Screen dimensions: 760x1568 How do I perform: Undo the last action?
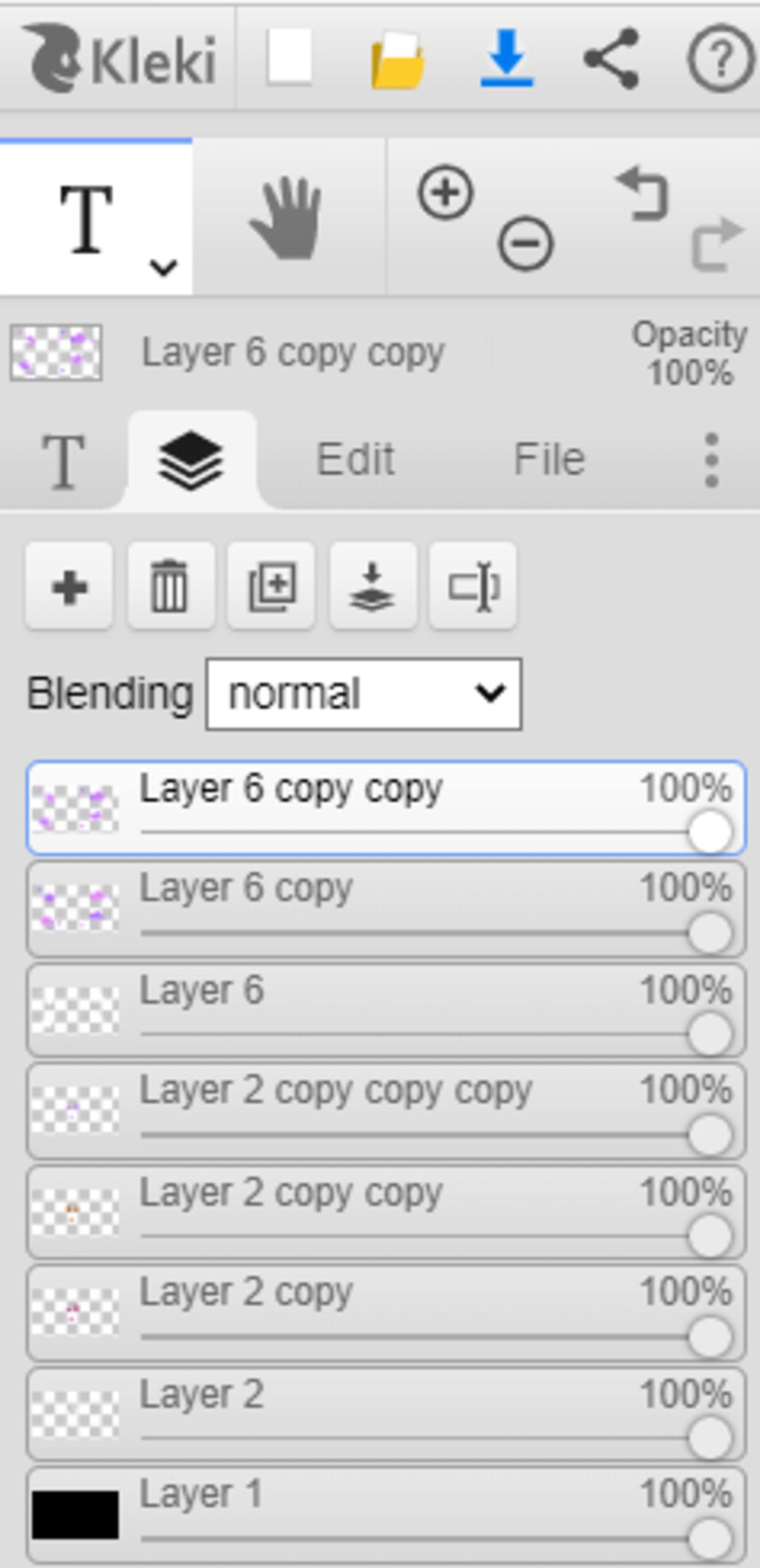[643, 194]
